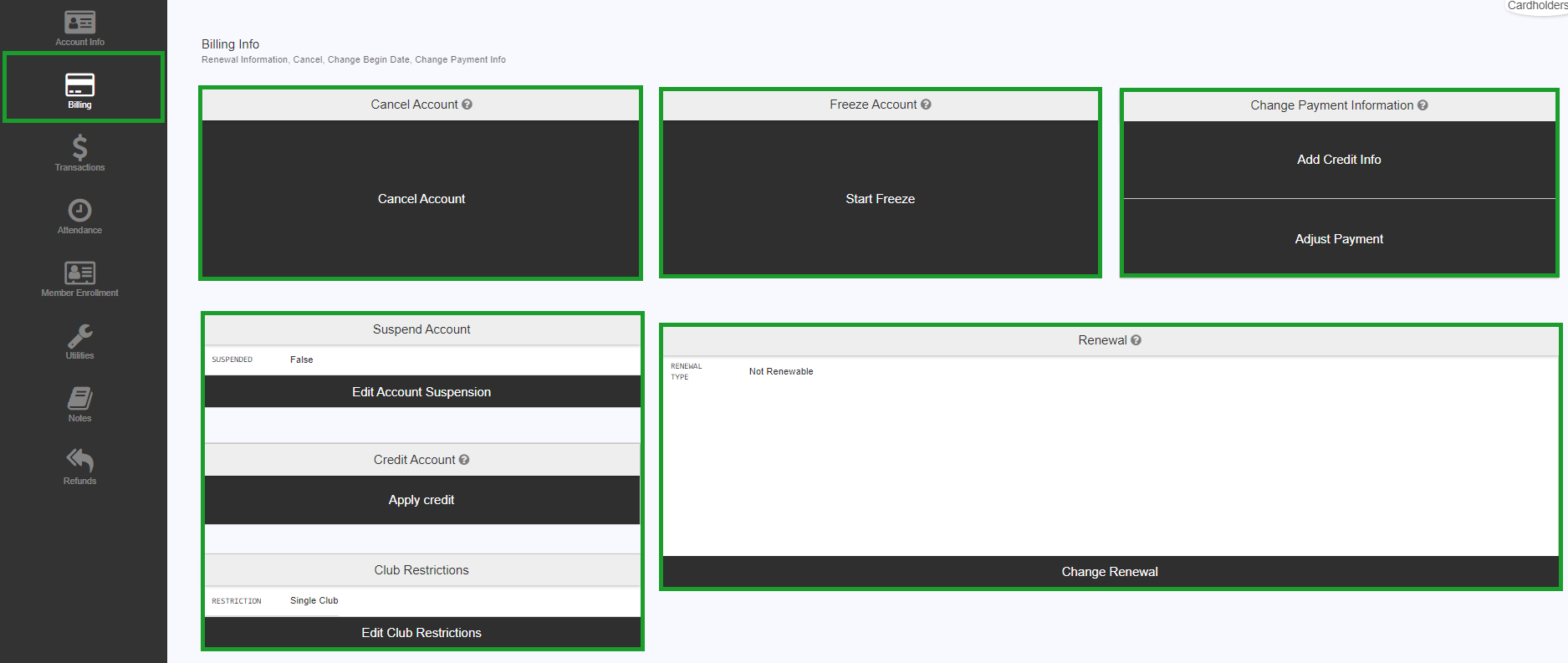Click help icon next to Change Payment Information
Image resolution: width=1568 pixels, height=663 pixels.
click(x=1422, y=105)
